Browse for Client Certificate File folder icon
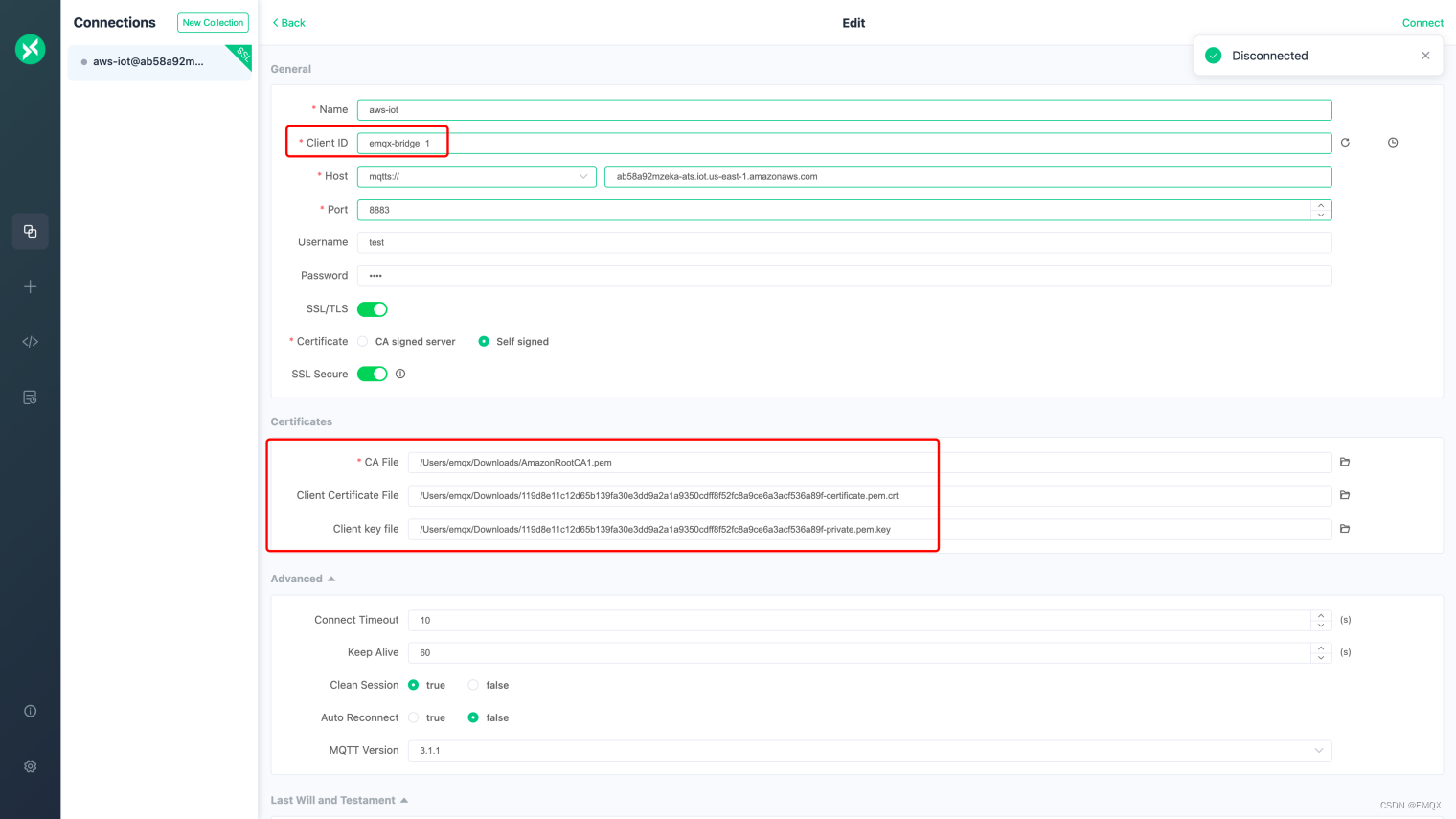 coord(1345,495)
